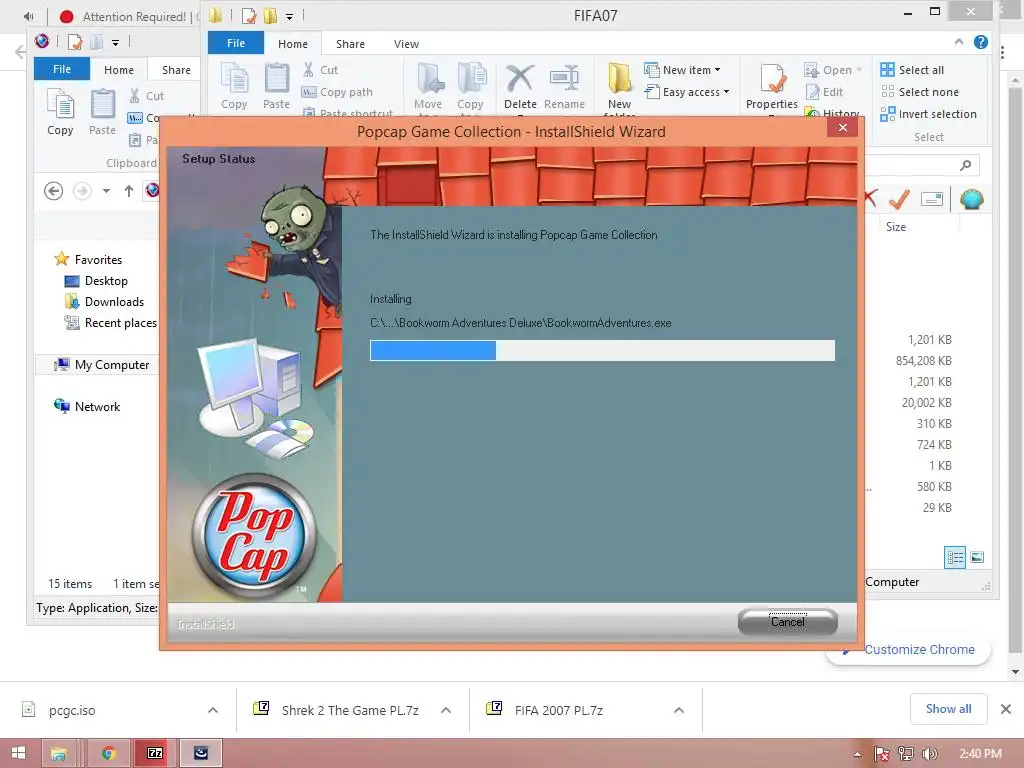Click Cut in FIFA07 ribbon
This screenshot has width=1024, height=768.
(321, 70)
